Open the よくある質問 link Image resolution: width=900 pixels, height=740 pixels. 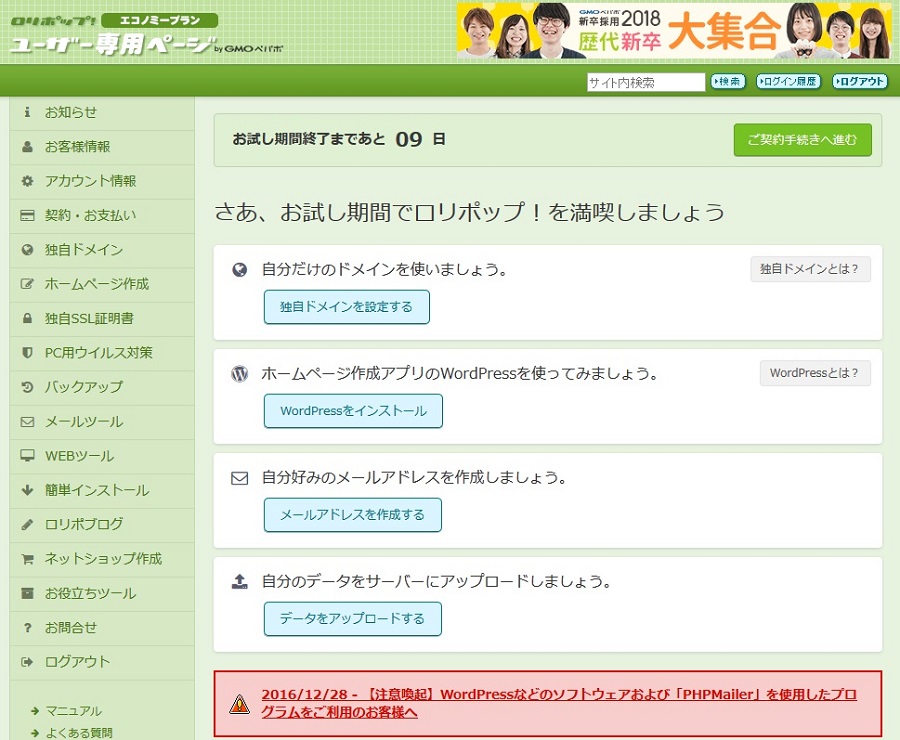[79, 733]
